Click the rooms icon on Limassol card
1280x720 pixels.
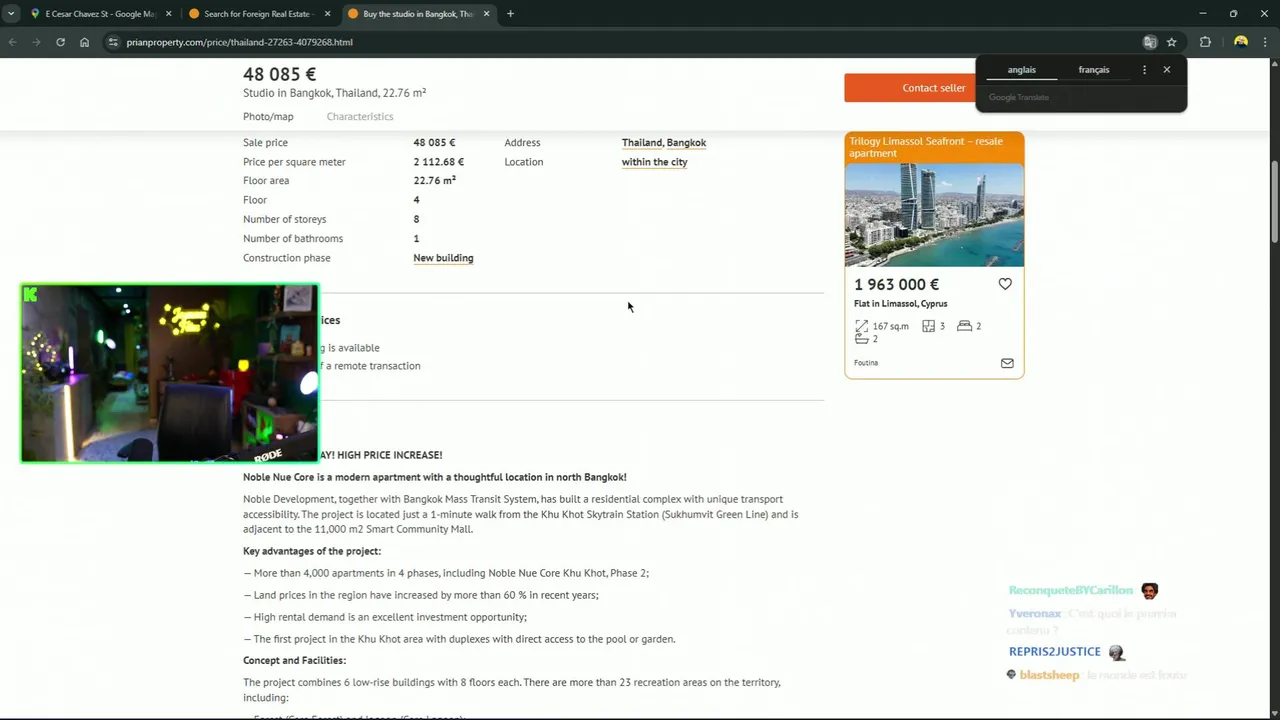click(928, 326)
